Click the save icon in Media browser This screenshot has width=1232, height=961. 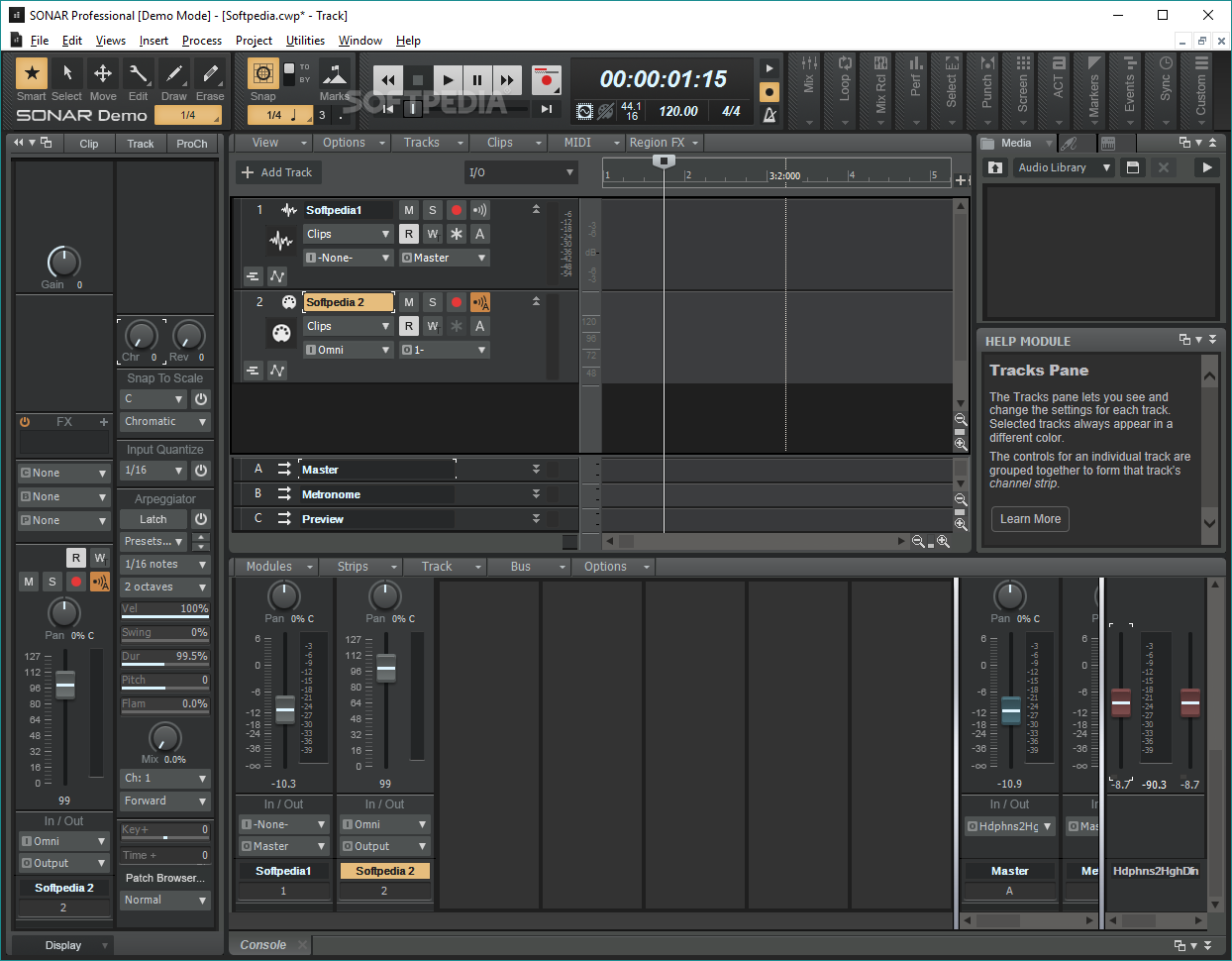pos(1133,167)
